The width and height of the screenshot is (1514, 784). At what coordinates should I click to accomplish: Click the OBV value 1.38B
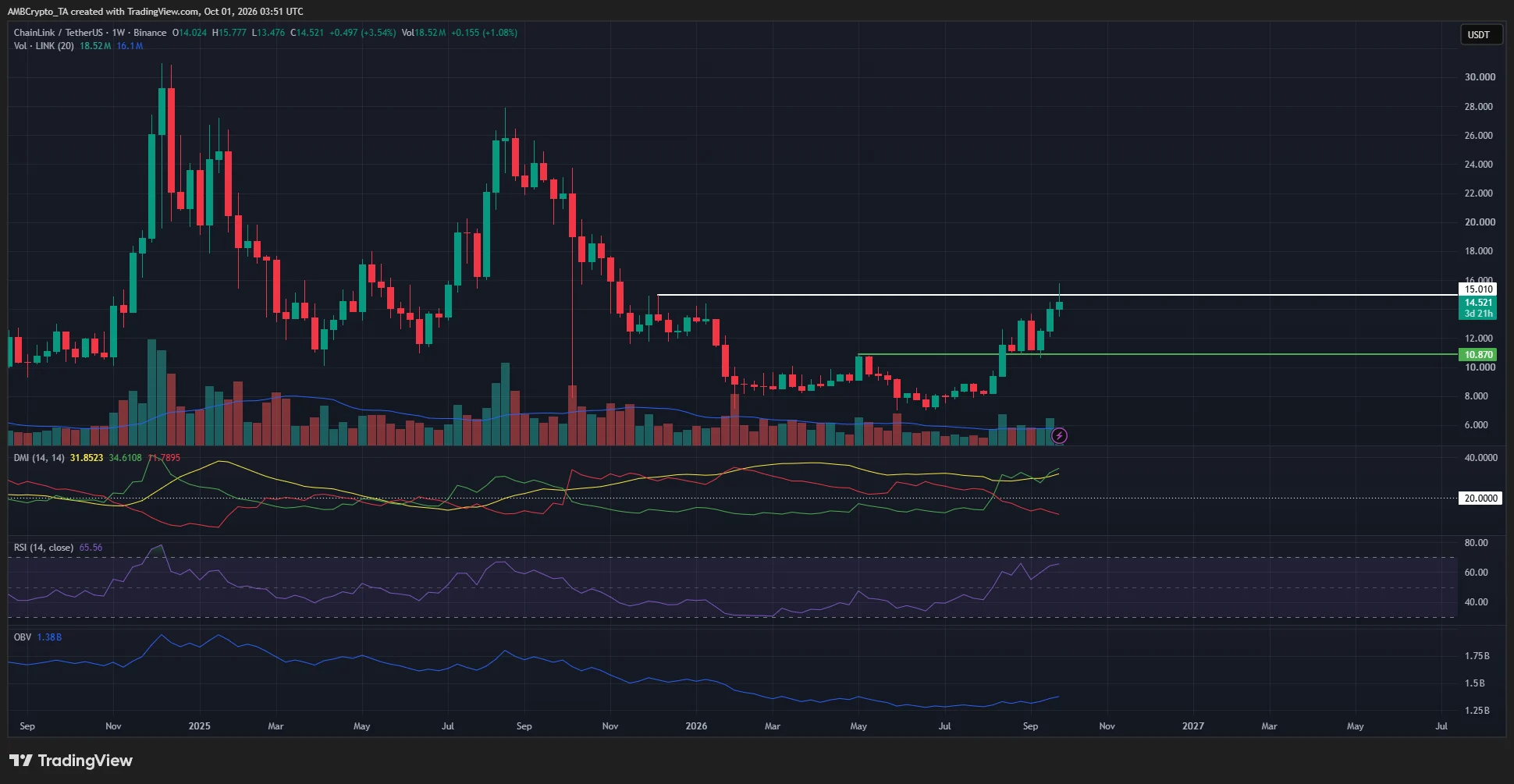pos(49,637)
